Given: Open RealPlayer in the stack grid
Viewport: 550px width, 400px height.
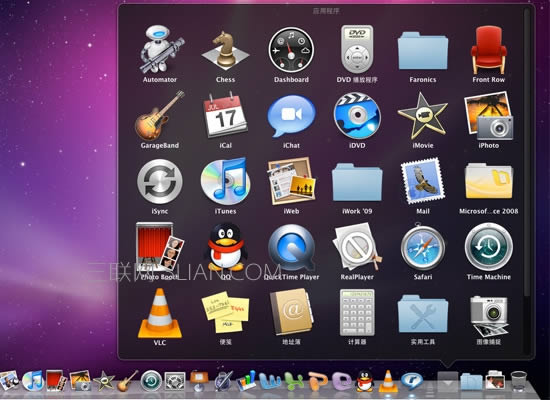Looking at the screenshot, I should point(357,247).
